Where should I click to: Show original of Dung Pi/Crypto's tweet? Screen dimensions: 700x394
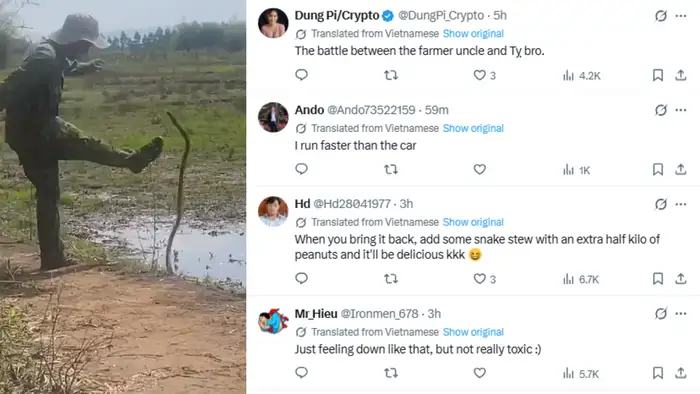(x=473, y=33)
